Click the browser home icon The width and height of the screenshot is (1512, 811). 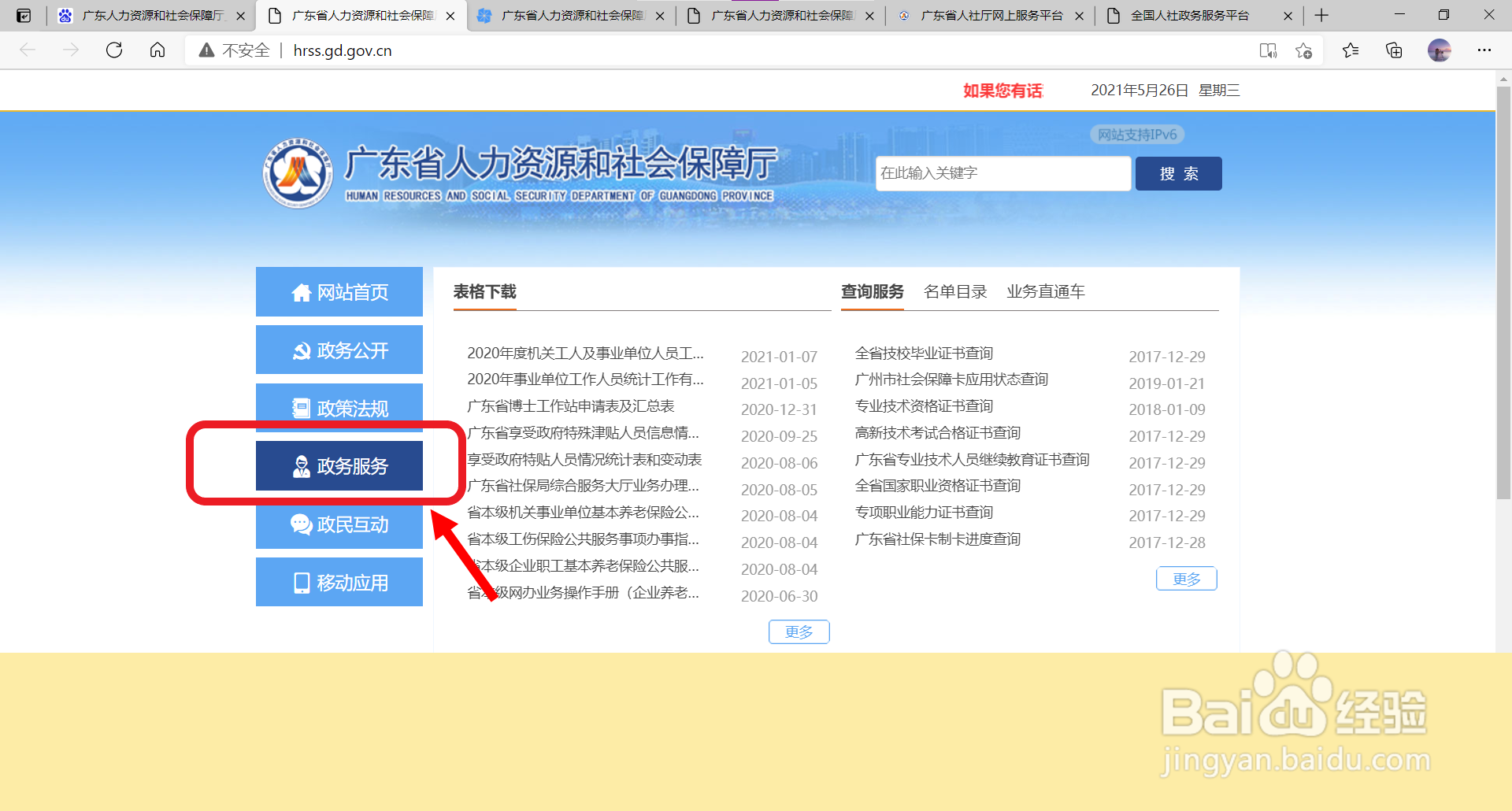tap(157, 50)
